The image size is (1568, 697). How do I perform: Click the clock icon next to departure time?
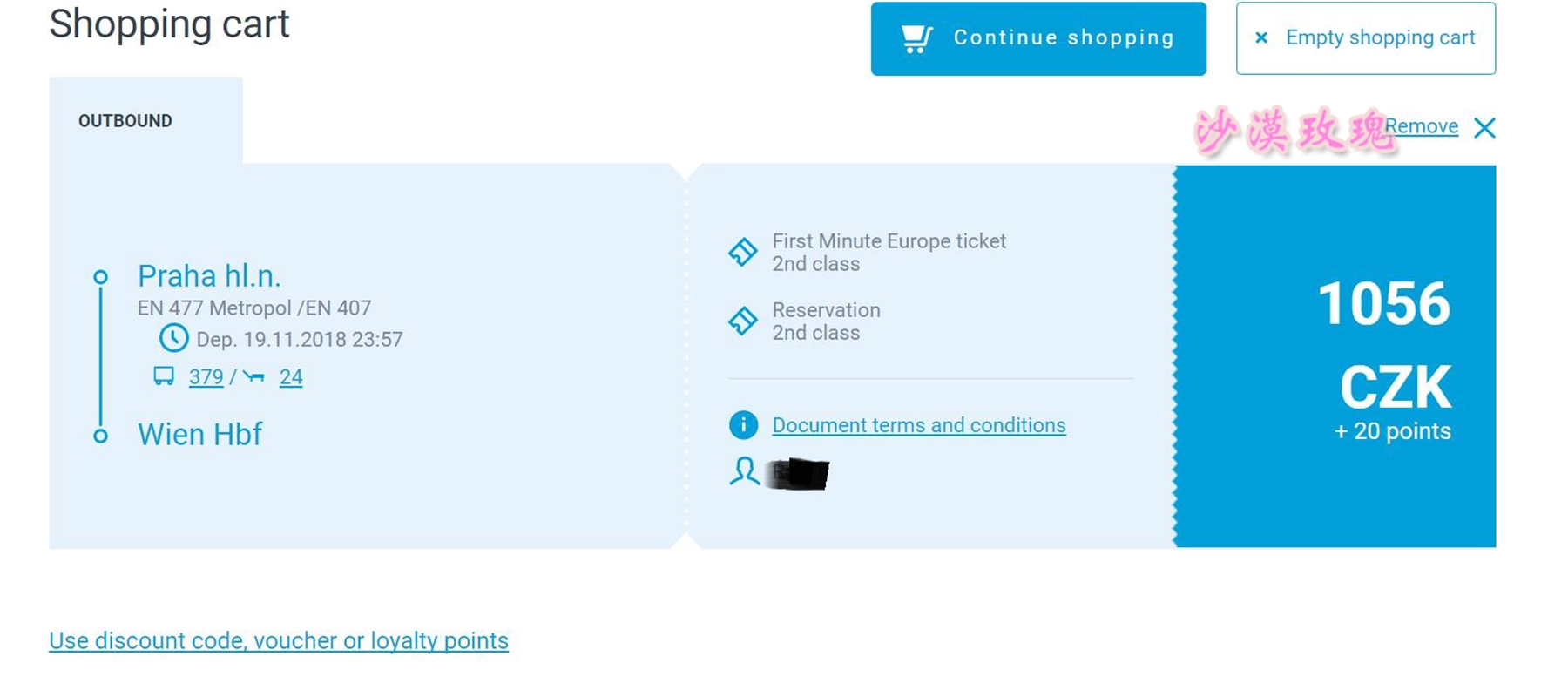[x=173, y=338]
